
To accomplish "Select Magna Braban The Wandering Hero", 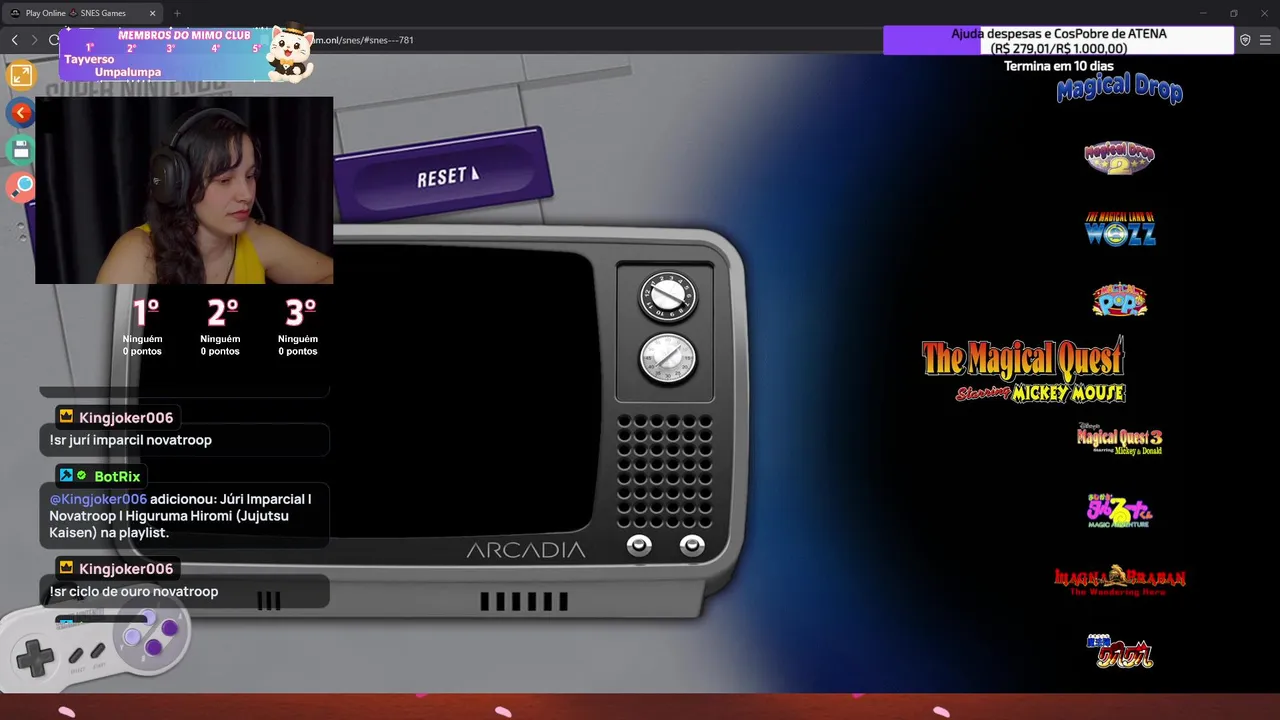I will click(1120, 581).
